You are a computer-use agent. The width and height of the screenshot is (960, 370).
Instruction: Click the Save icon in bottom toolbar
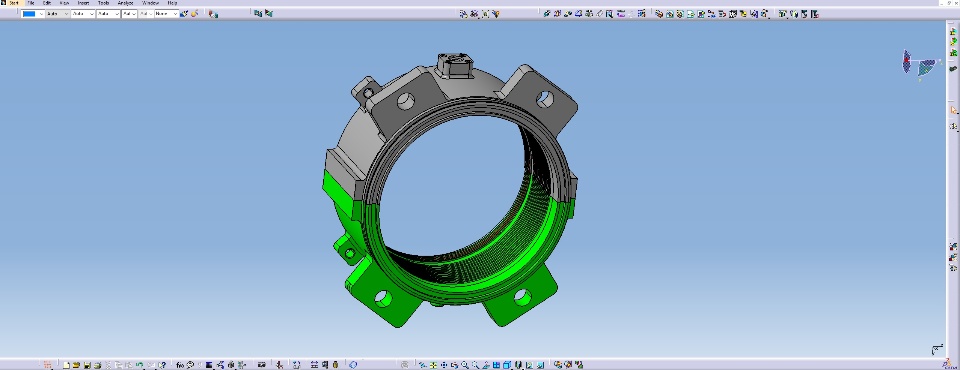pos(88,365)
